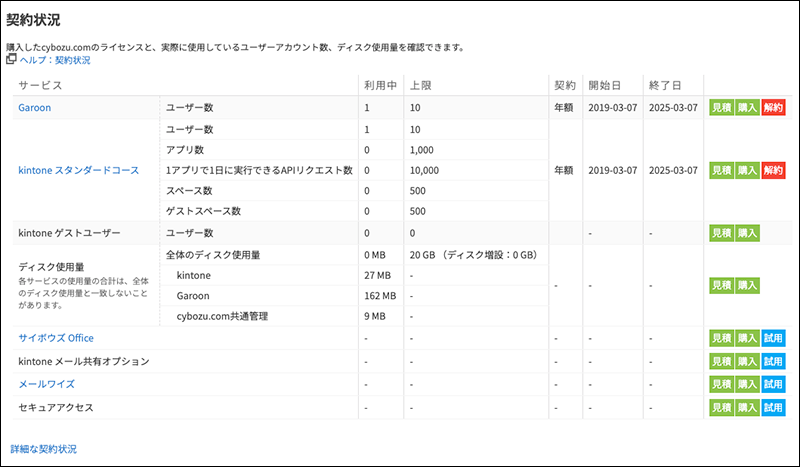Click 購入 in ディスク使用量 row

tap(747, 285)
